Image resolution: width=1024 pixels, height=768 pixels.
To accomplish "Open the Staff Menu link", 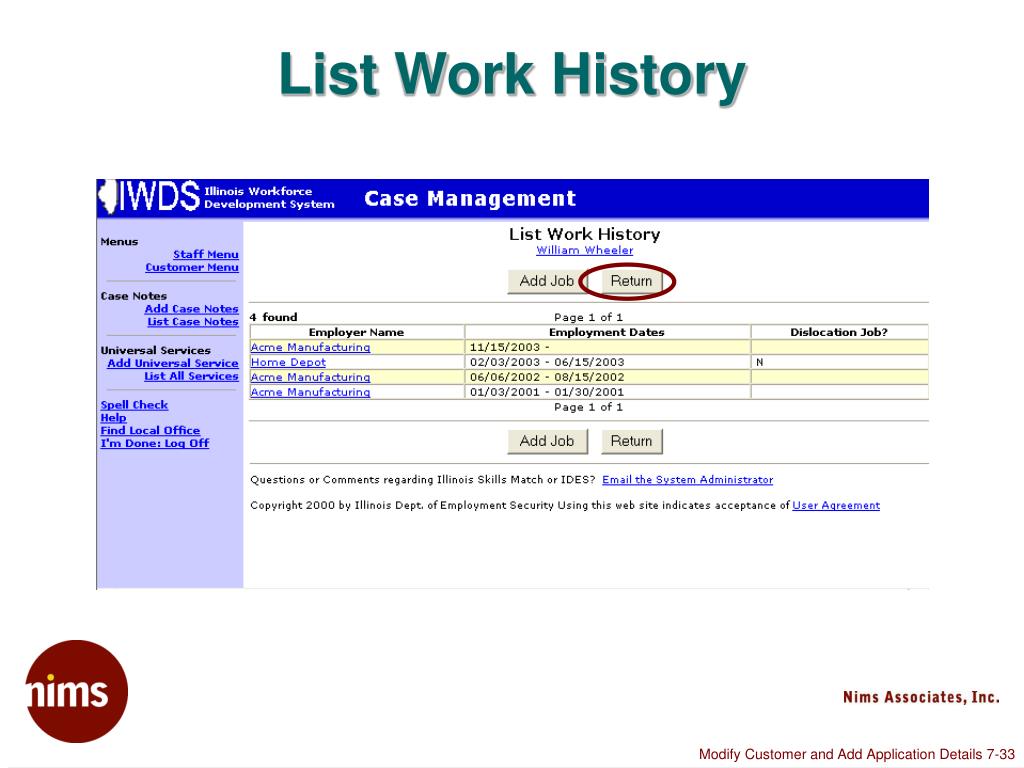I will (206, 254).
